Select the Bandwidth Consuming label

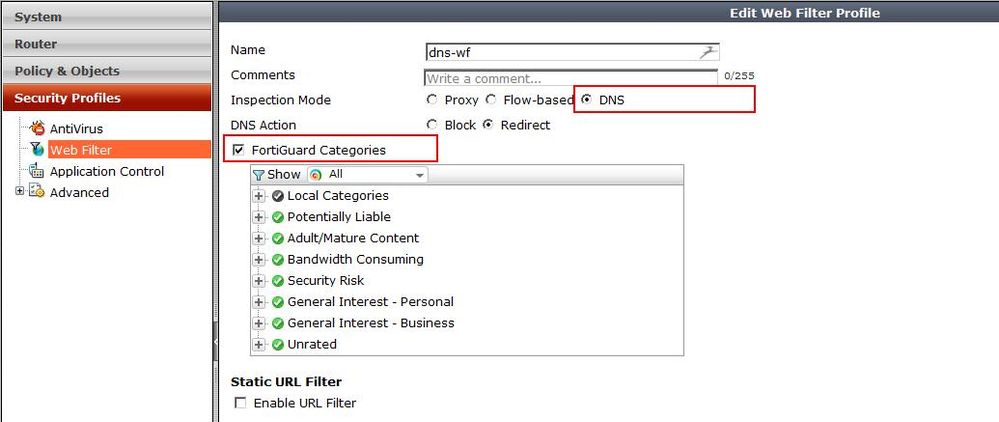pyautogui.click(x=355, y=259)
